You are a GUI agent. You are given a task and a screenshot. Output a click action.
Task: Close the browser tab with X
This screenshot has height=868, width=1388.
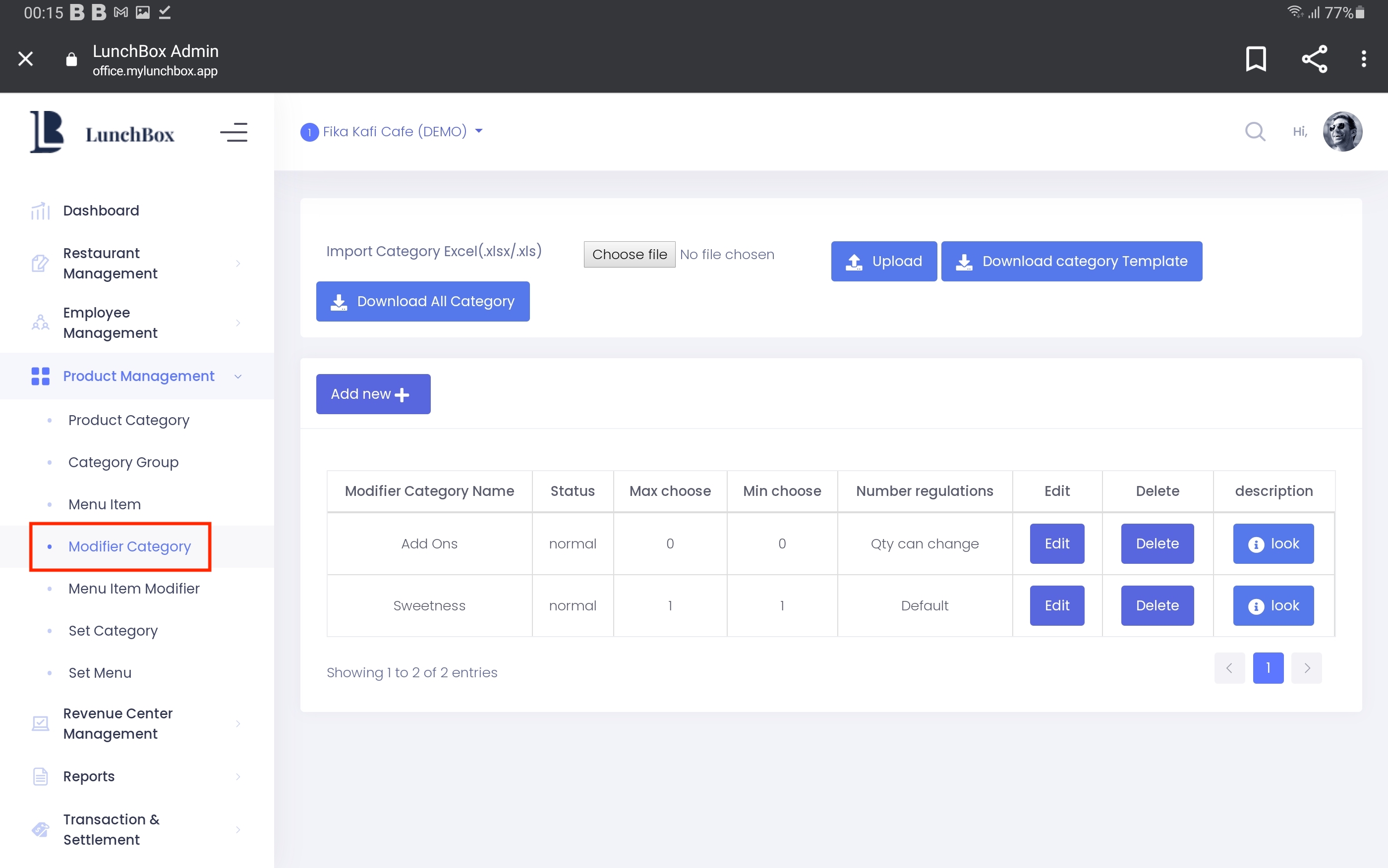tap(25, 58)
